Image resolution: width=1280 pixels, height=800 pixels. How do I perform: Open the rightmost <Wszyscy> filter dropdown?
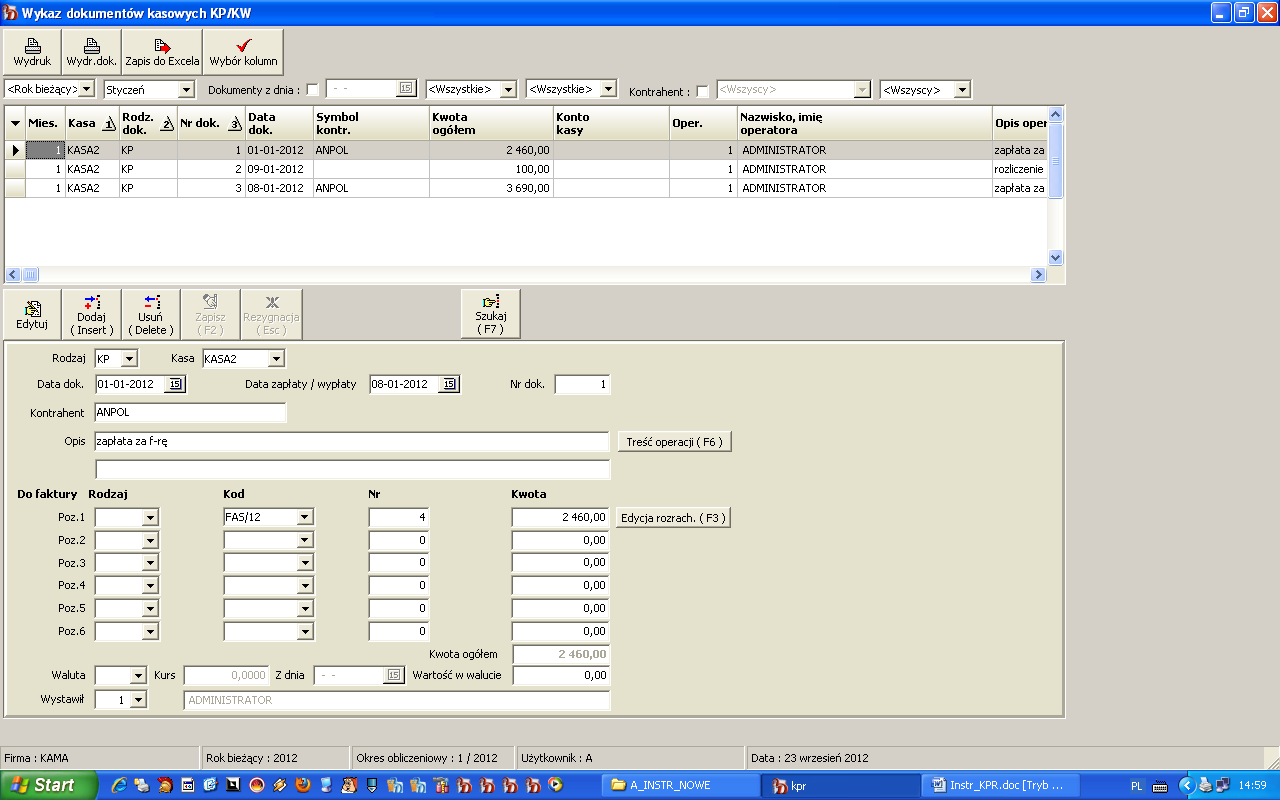tap(962, 89)
